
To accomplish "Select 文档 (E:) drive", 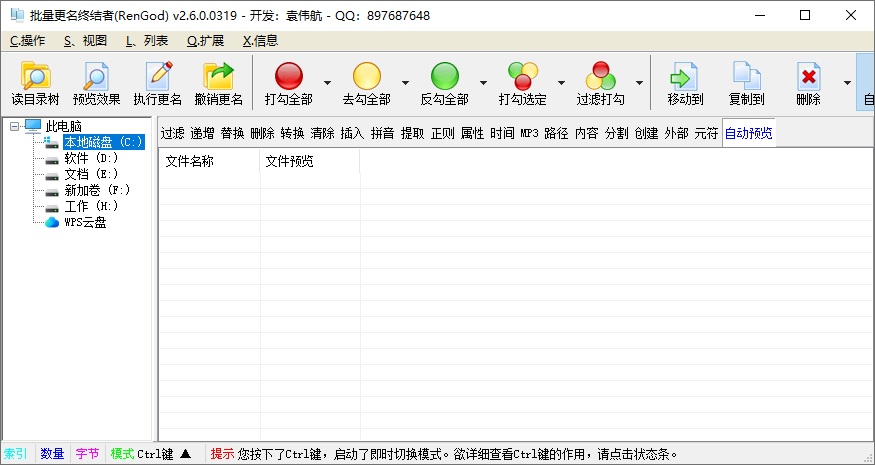I will [92, 174].
